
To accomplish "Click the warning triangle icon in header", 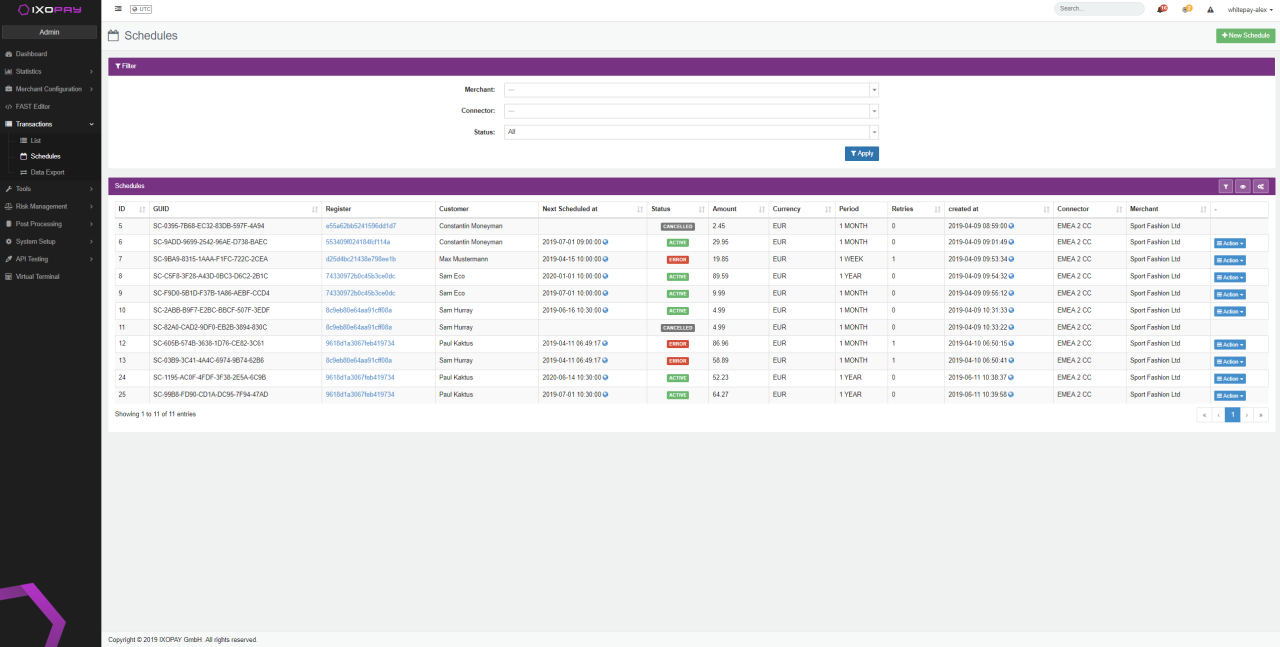I will (1210, 9).
